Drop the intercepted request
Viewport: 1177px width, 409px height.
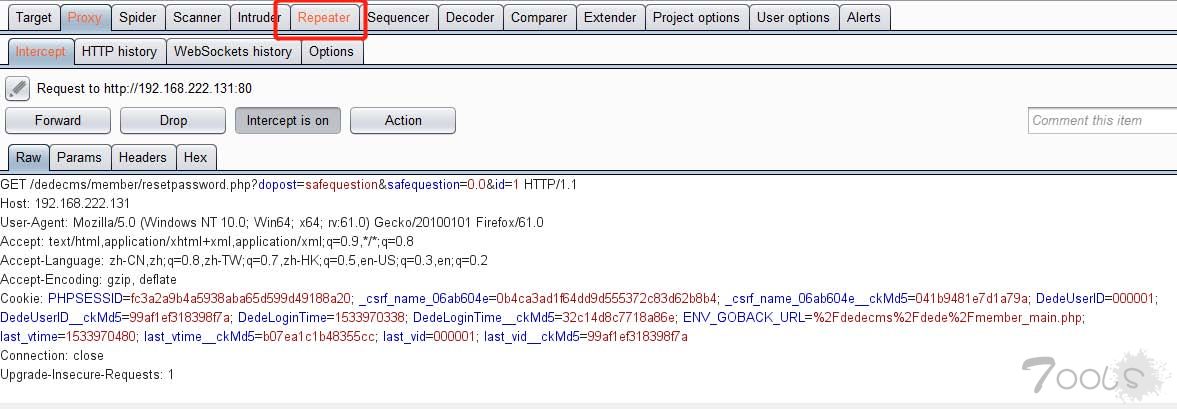pos(173,120)
